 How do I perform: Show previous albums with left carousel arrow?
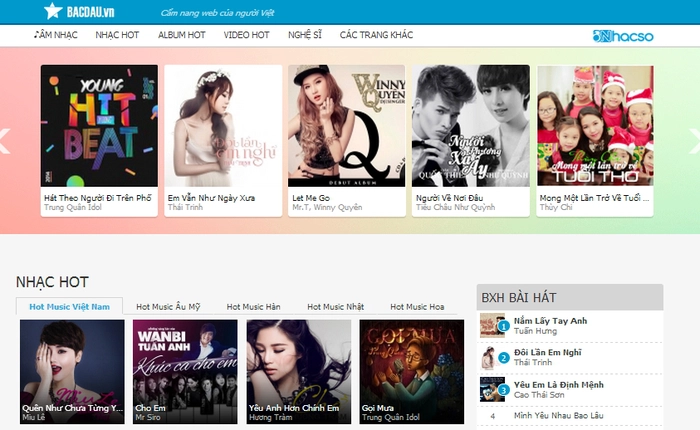click(x=4, y=141)
